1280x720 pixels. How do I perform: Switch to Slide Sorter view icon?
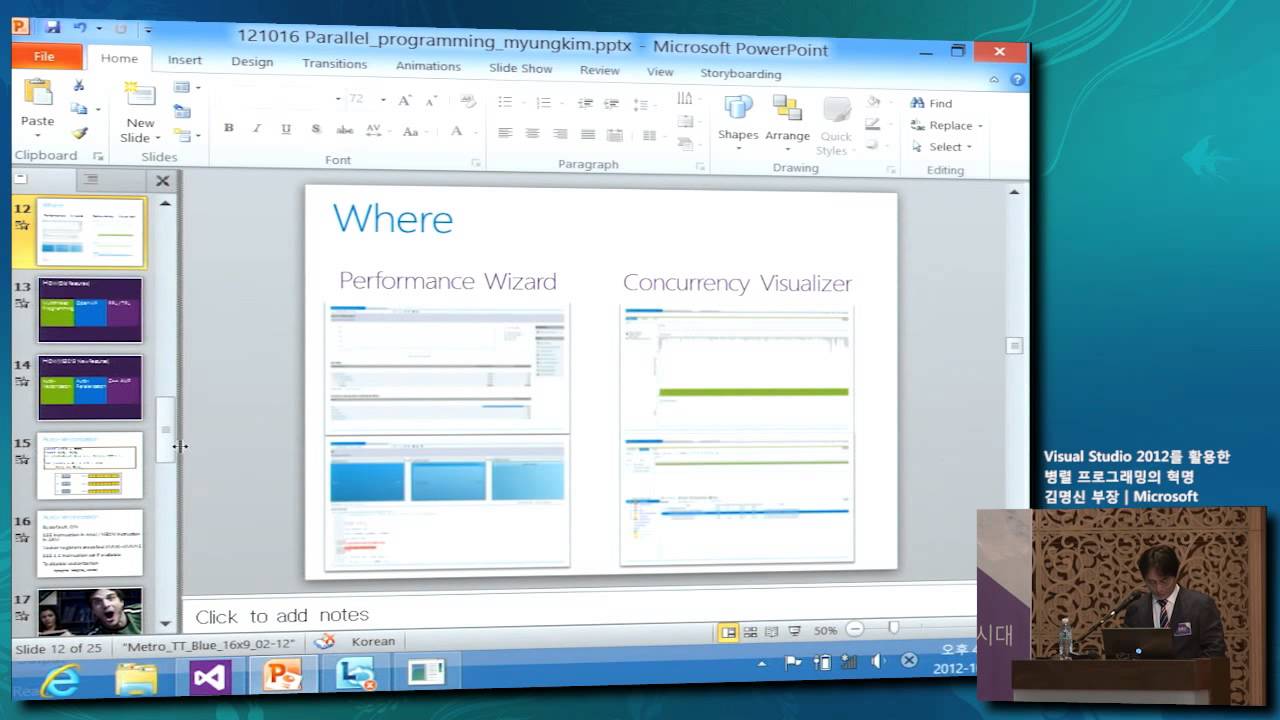(750, 631)
